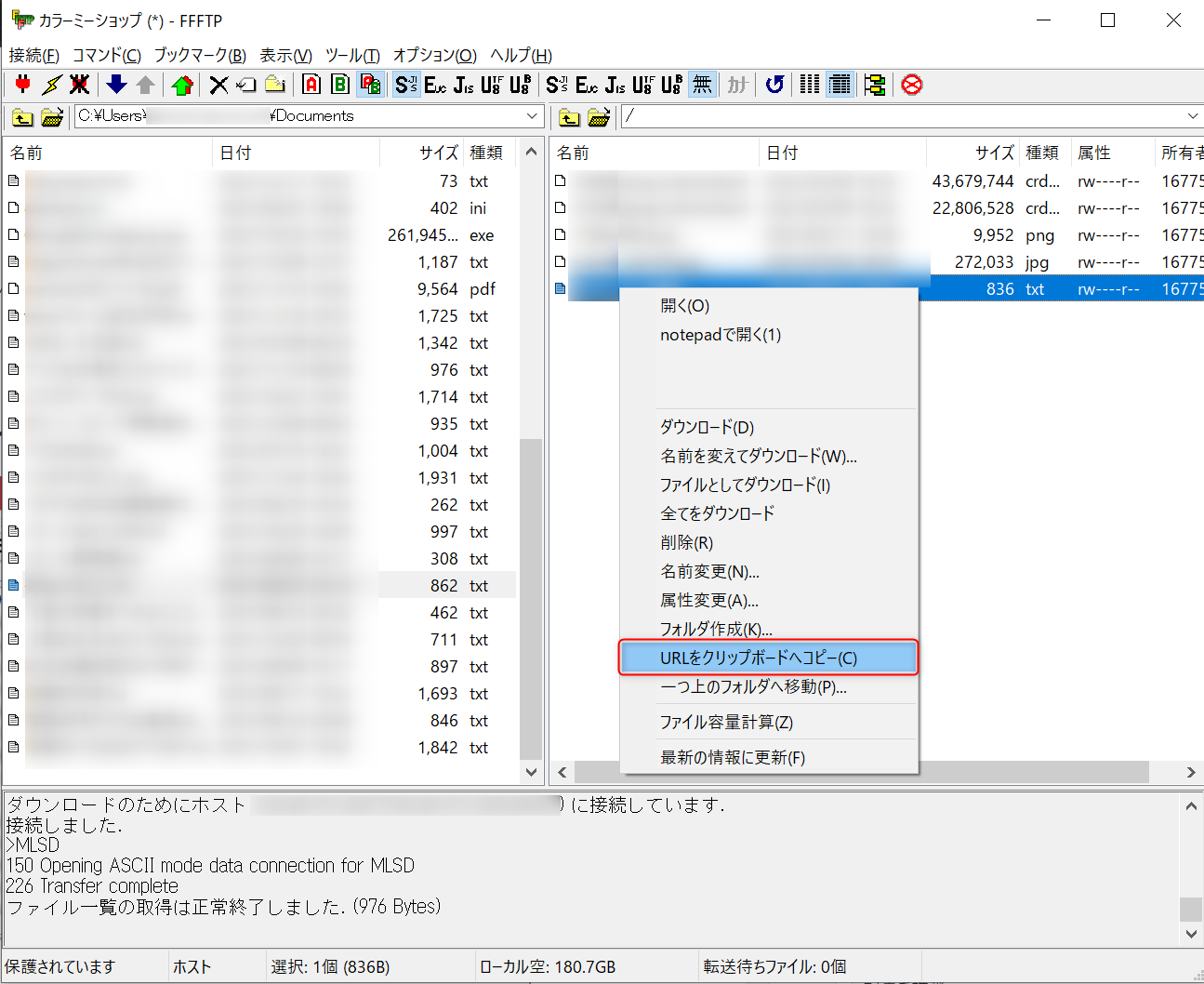Viewport: 1204px width, 984px height.
Task: Open remote folder with open-folder change icon
Action: coord(599,116)
